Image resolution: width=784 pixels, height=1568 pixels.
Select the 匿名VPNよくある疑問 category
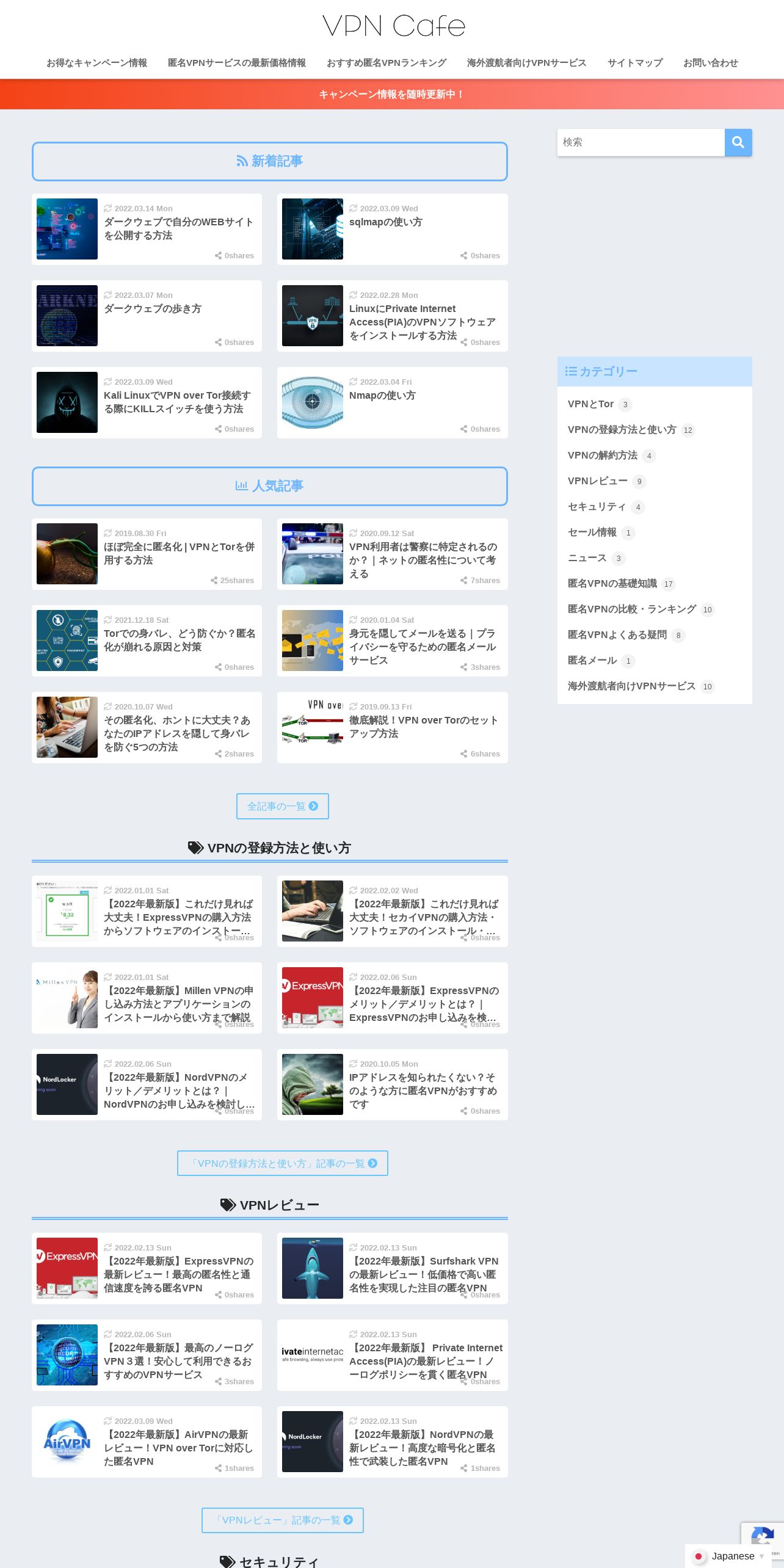pos(617,635)
